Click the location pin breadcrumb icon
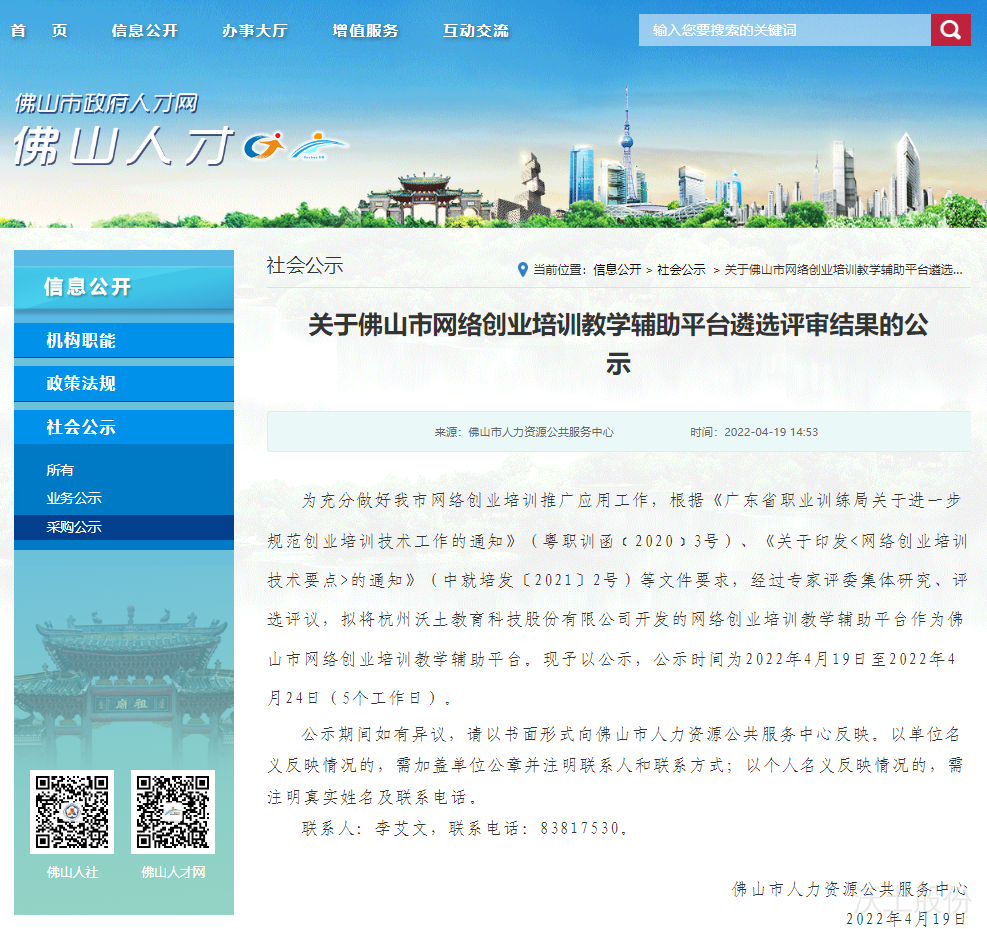The image size is (987, 929). pyautogui.click(x=522, y=270)
